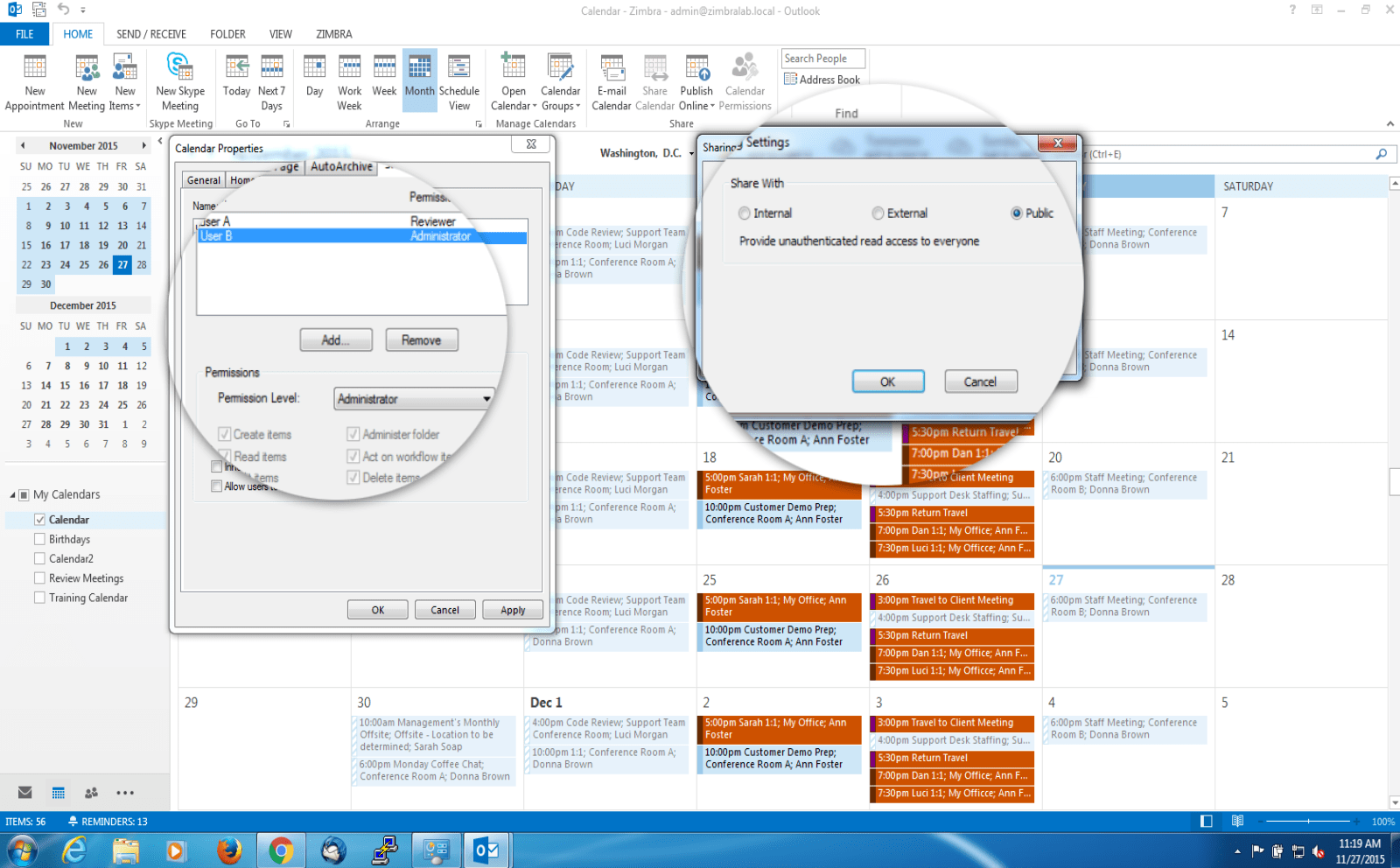Select the Public share option
Viewport: 1400px width, 868px height.
(1017, 213)
